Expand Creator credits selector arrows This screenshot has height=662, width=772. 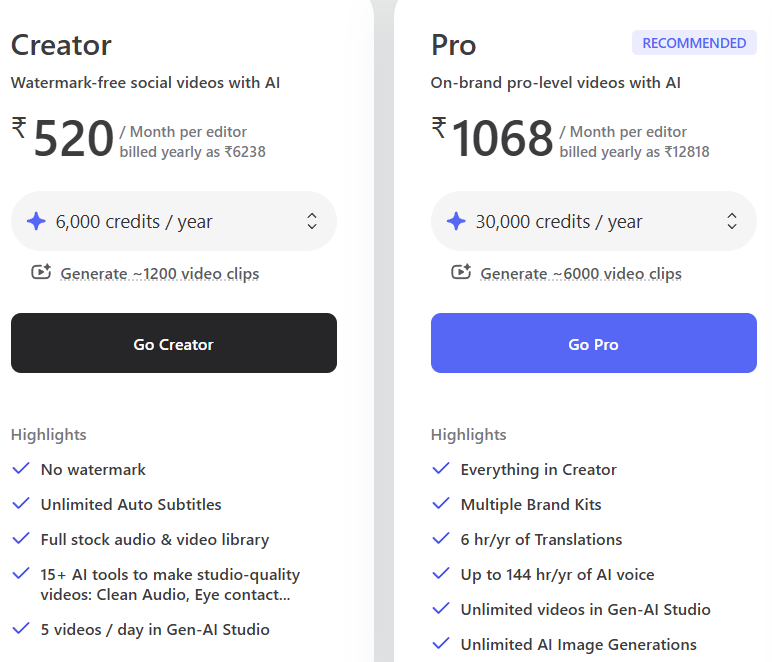[312, 221]
